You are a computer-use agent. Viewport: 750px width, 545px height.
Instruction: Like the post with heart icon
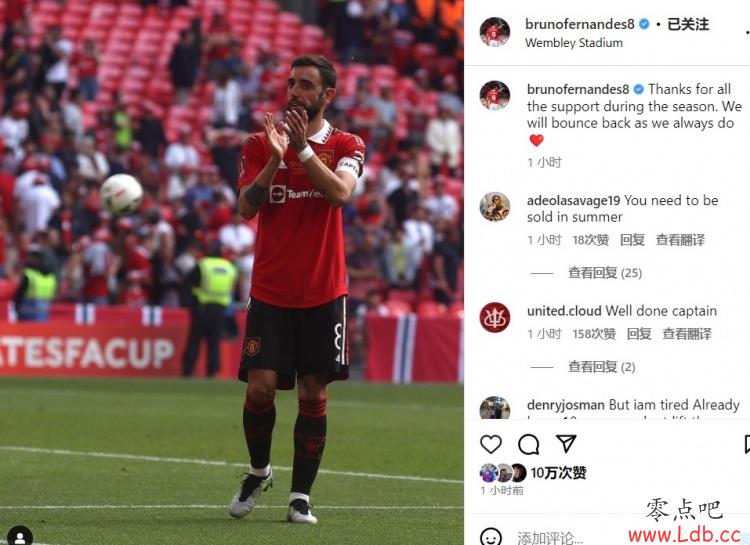point(491,445)
